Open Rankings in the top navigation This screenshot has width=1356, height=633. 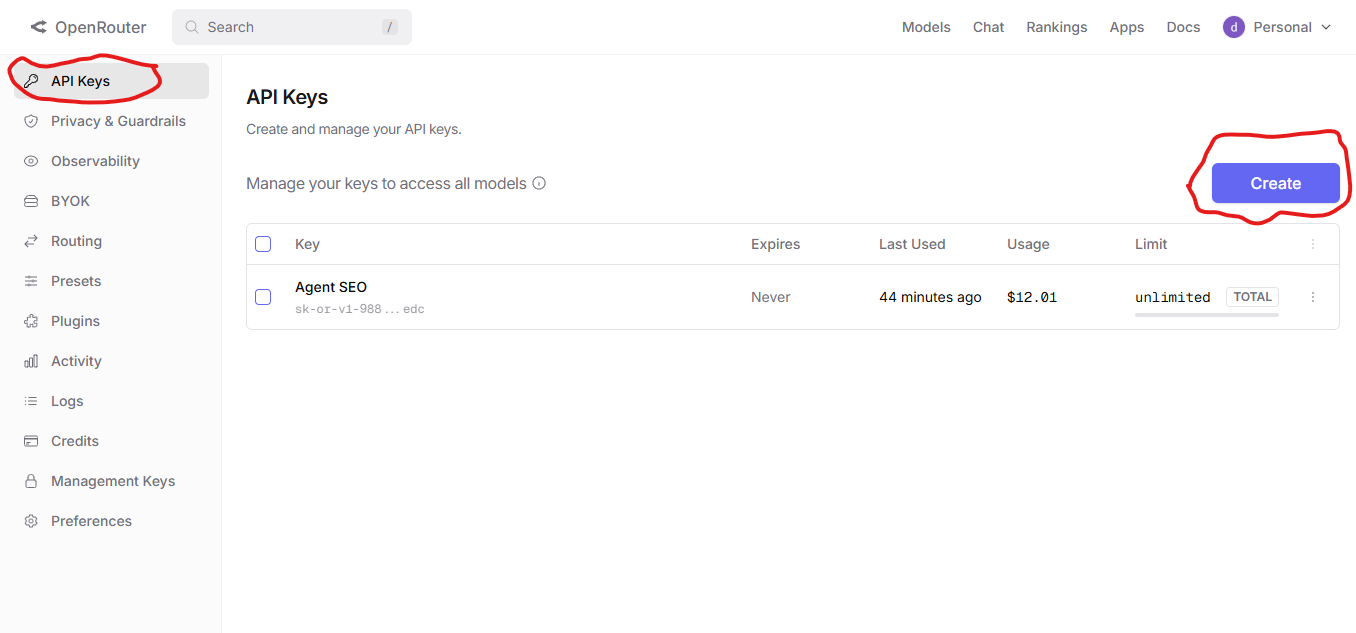(1056, 27)
